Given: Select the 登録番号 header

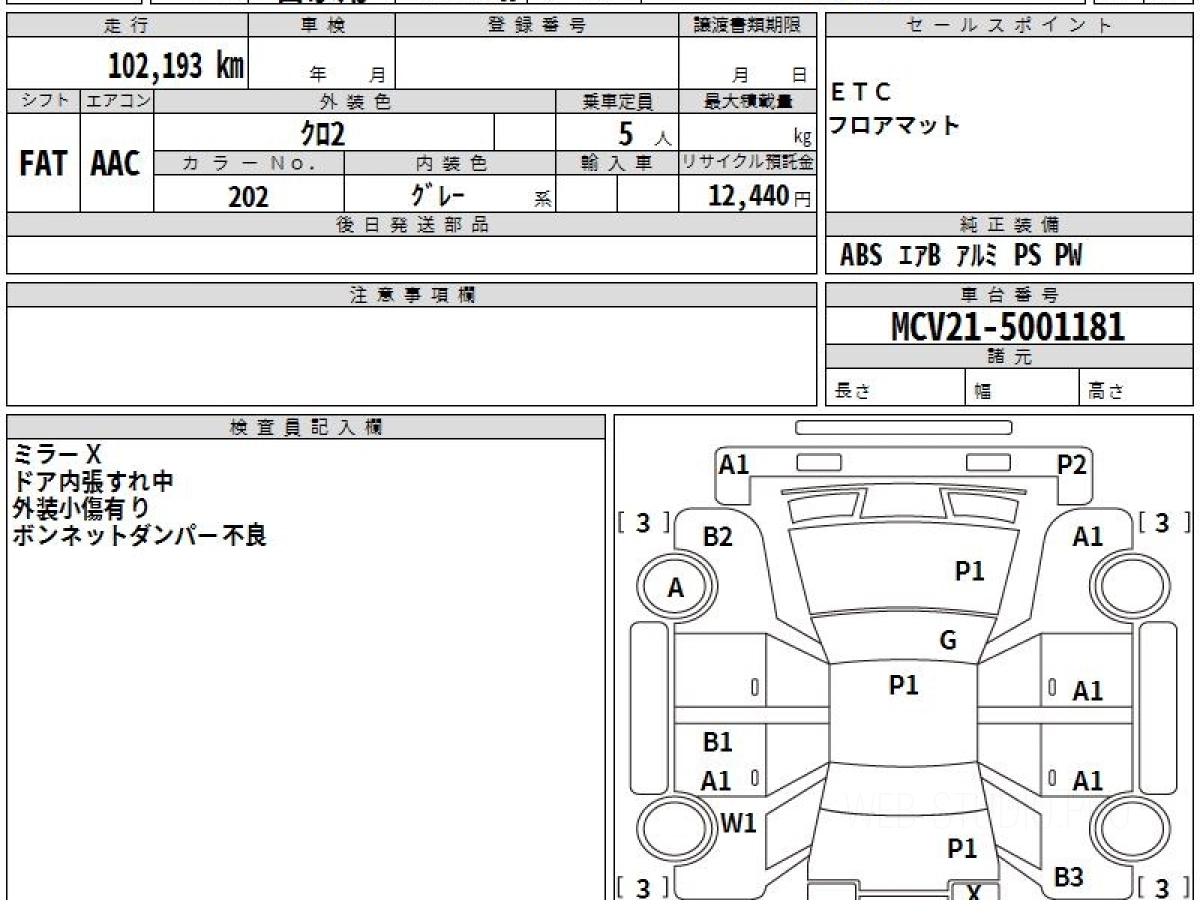Looking at the screenshot, I should 537,26.
